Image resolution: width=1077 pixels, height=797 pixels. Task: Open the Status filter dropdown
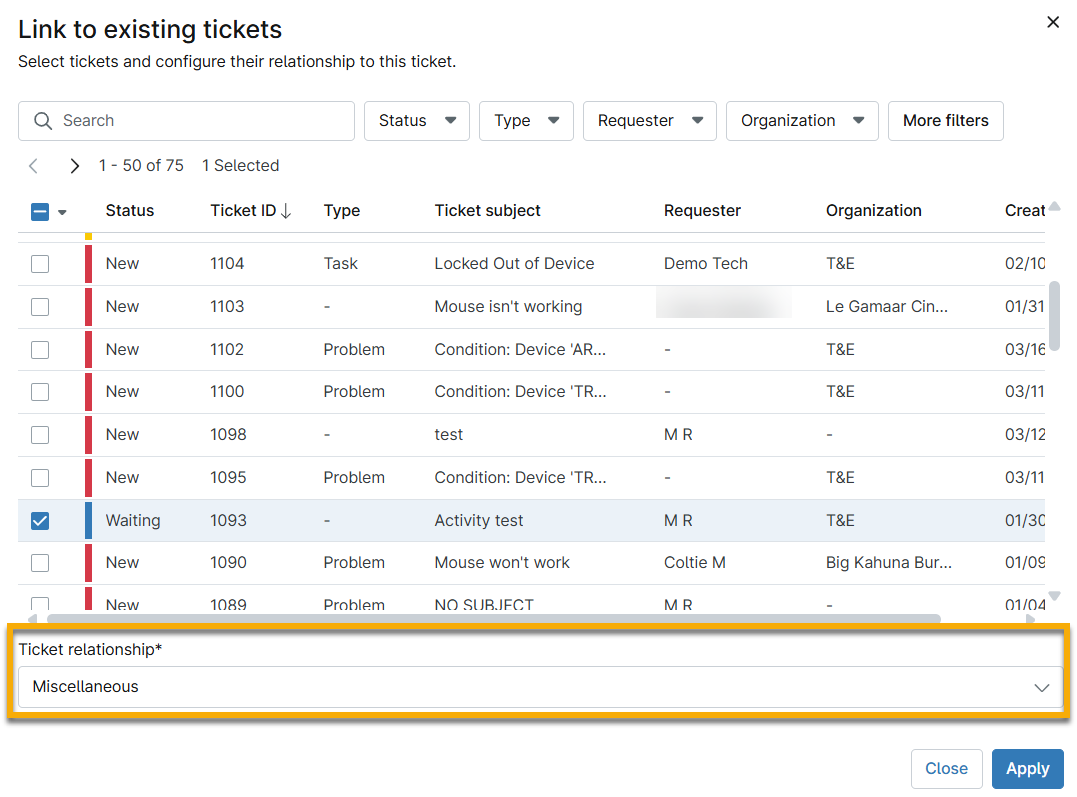pos(416,121)
